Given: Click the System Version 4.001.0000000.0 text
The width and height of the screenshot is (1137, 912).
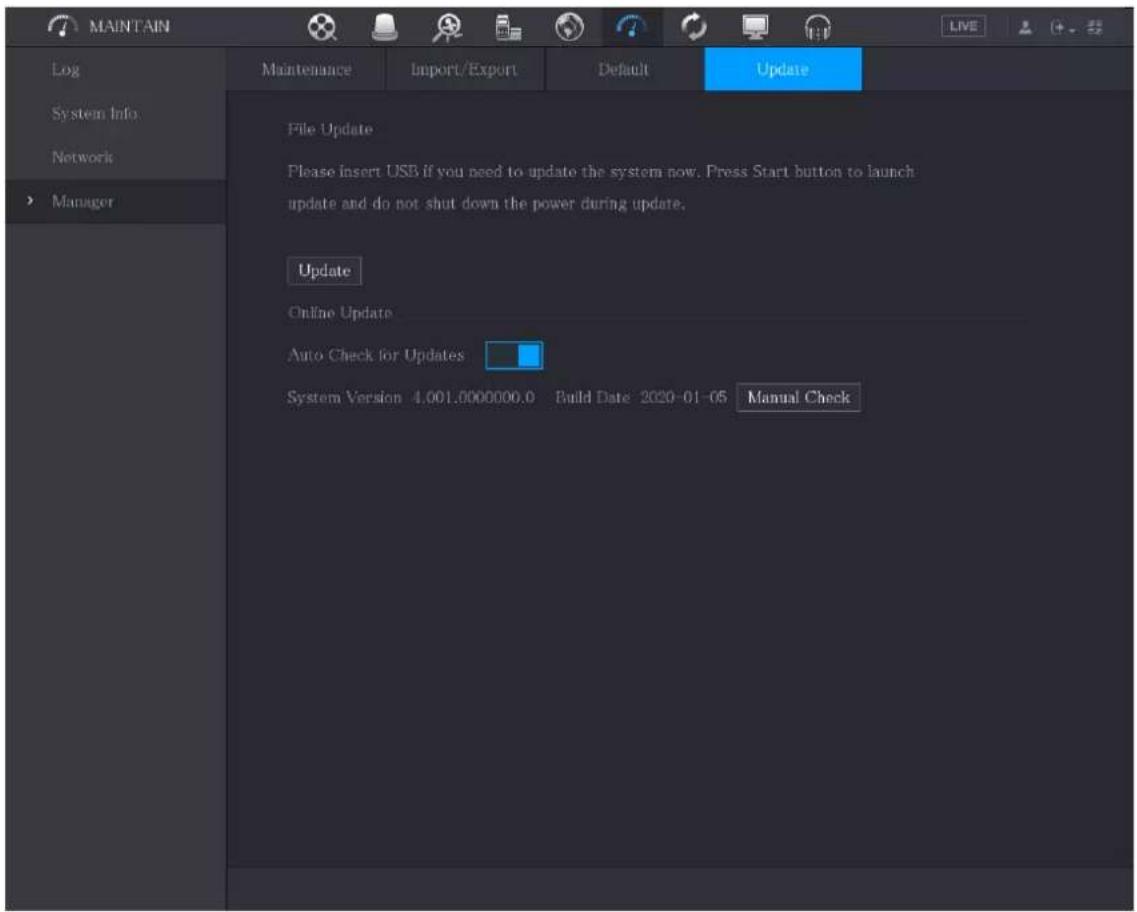Looking at the screenshot, I should pyautogui.click(x=410, y=397).
